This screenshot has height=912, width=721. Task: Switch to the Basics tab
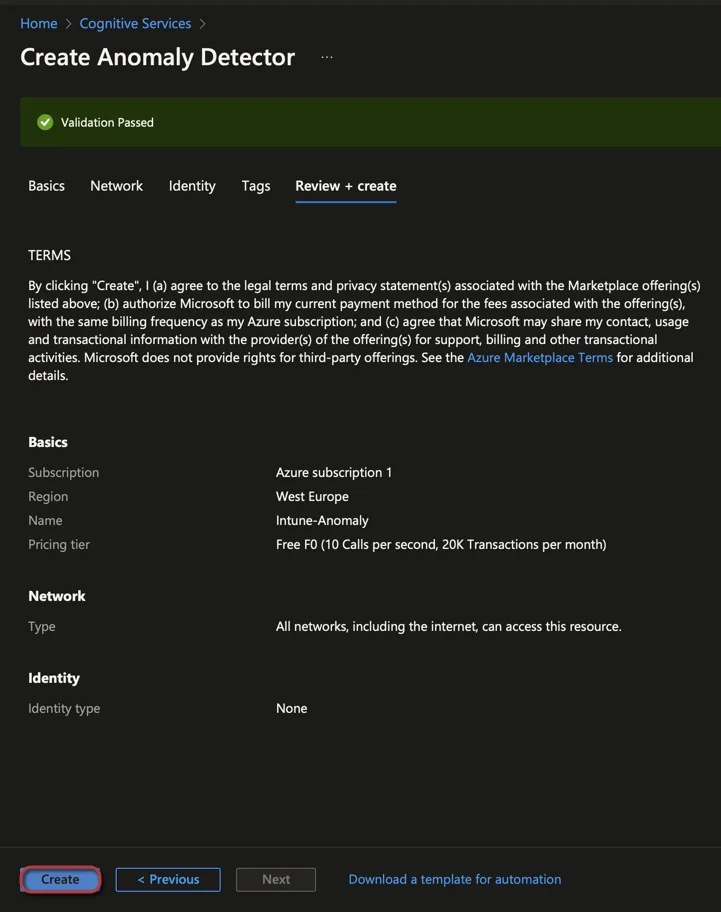tap(47, 186)
